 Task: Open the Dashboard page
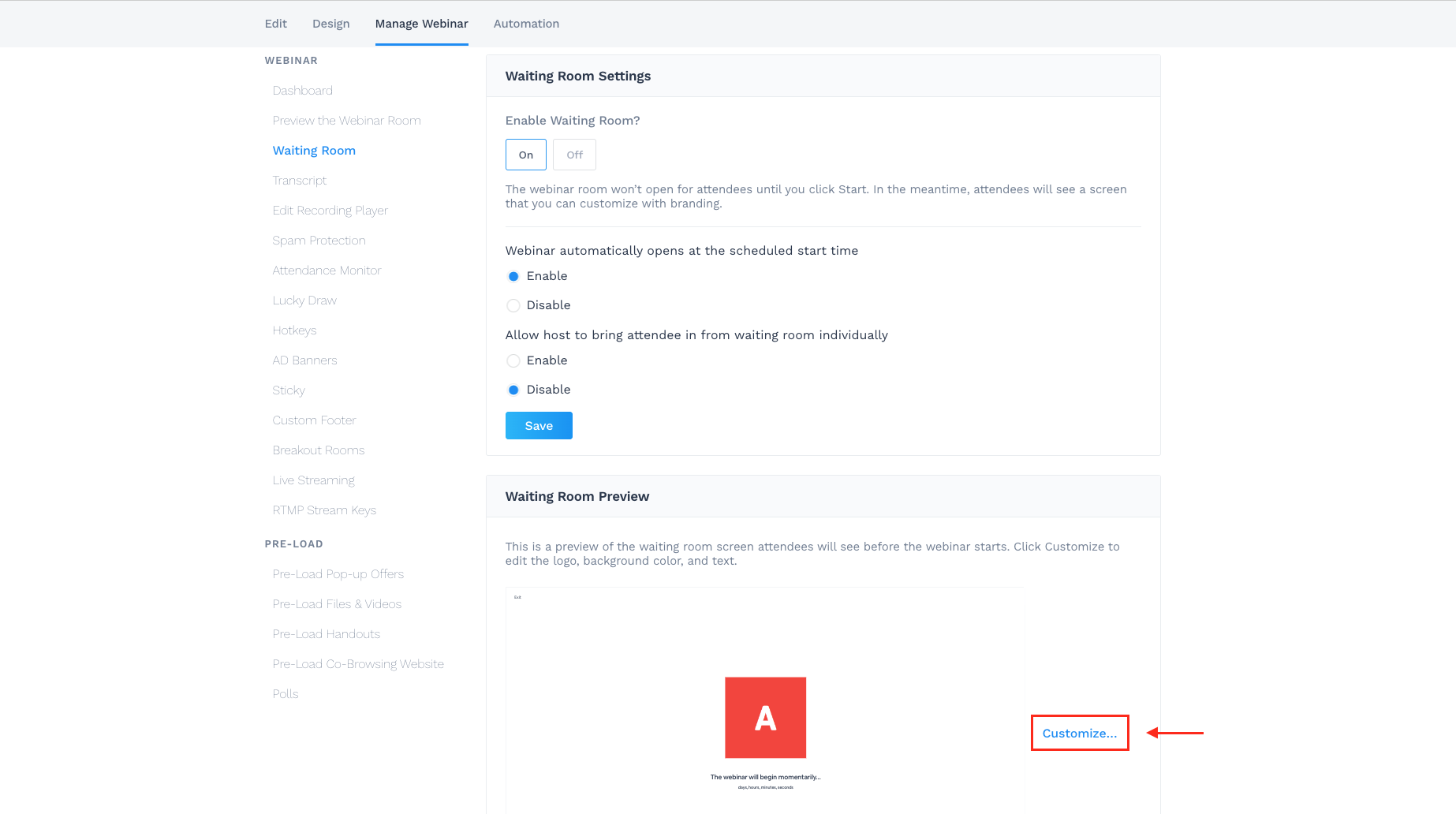pos(302,90)
